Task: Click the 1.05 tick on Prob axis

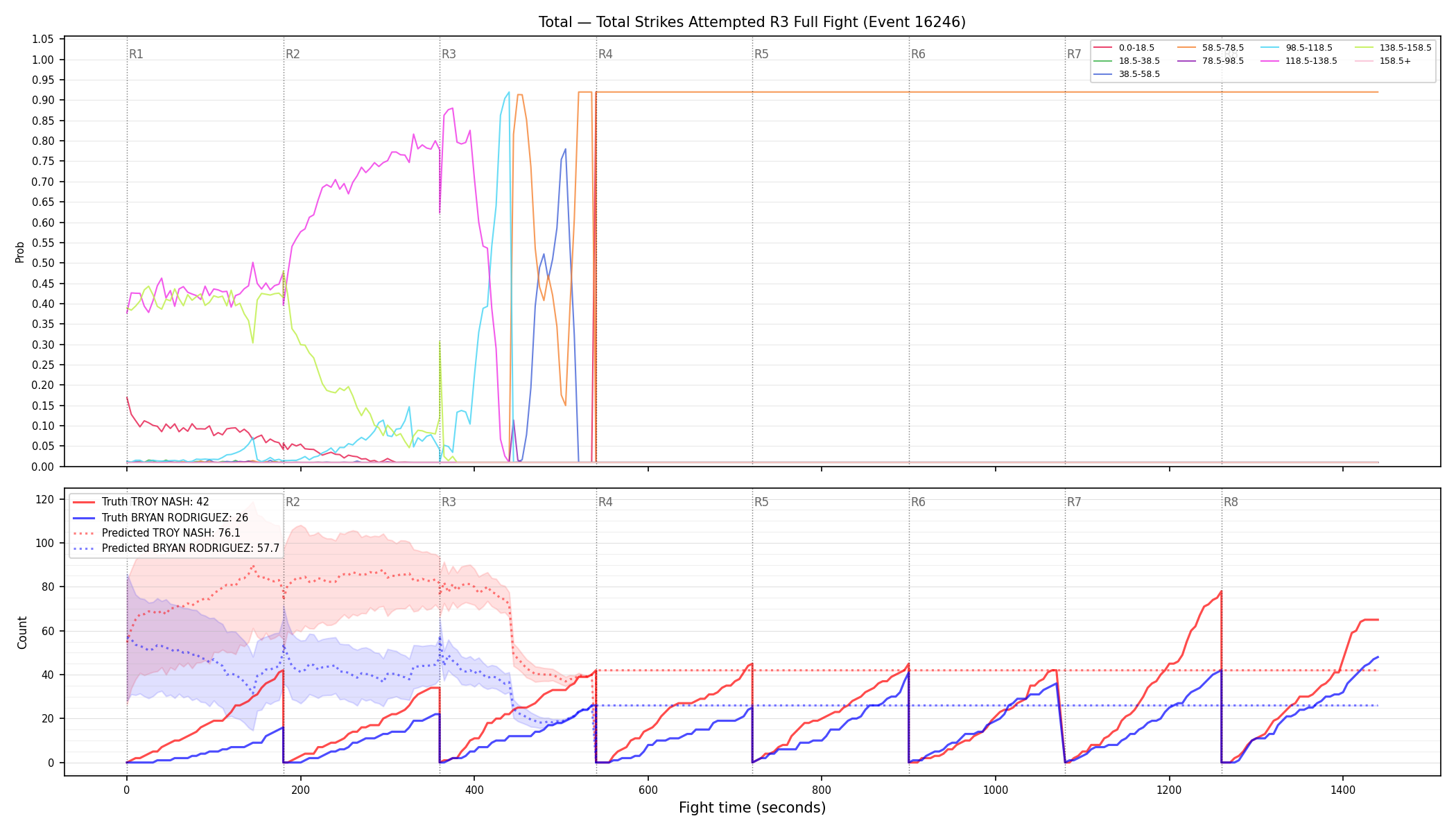Action: pos(43,39)
